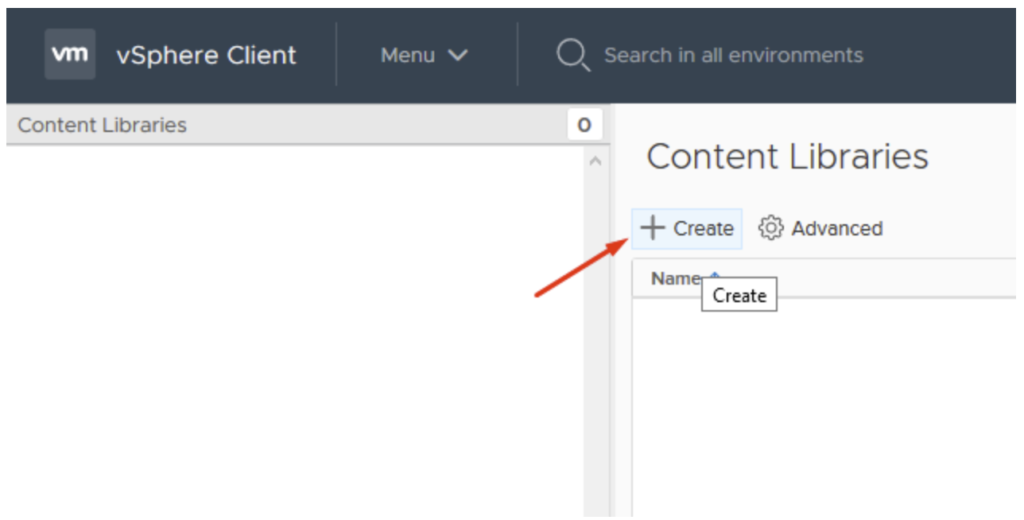
Task: Select Content Libraries in the navigator header
Action: click(102, 125)
